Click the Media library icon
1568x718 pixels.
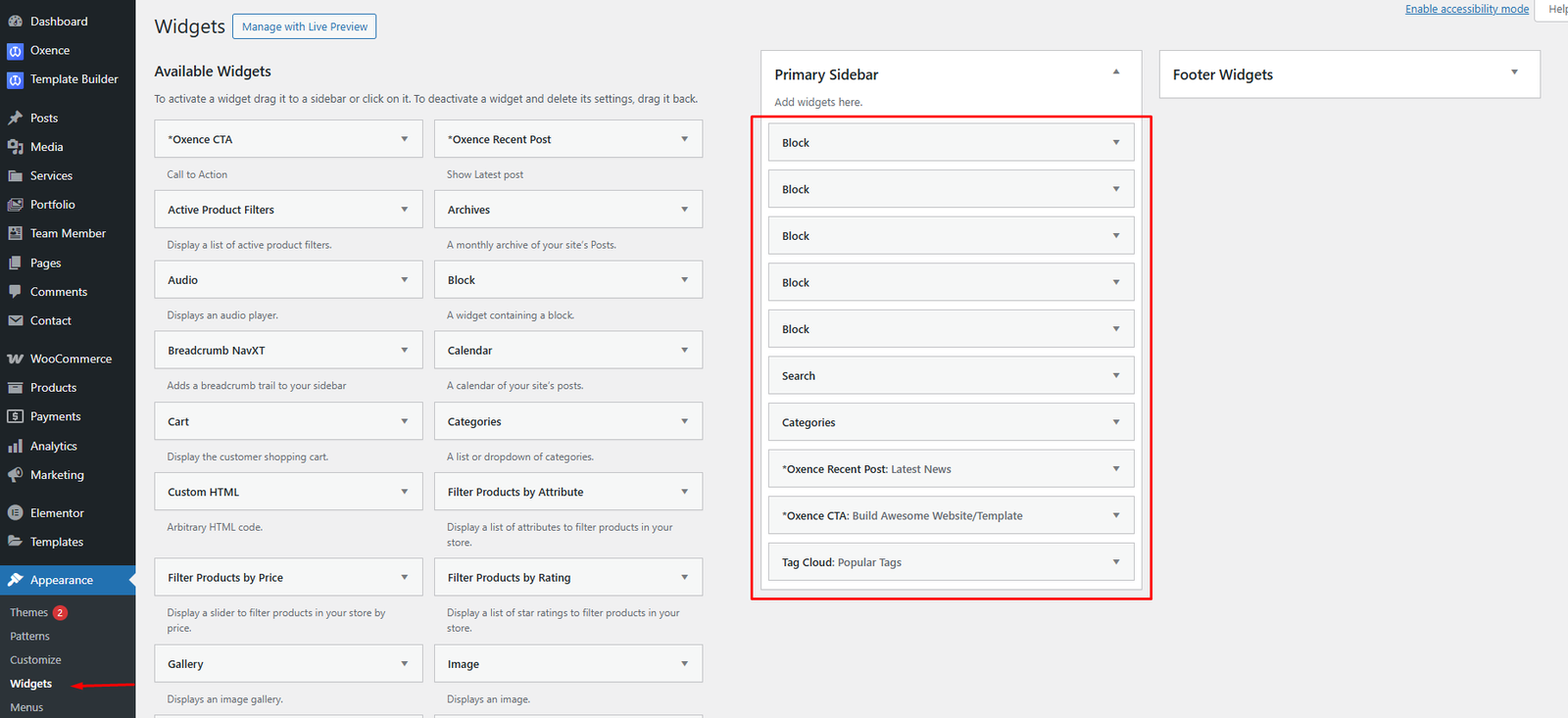click(x=15, y=147)
